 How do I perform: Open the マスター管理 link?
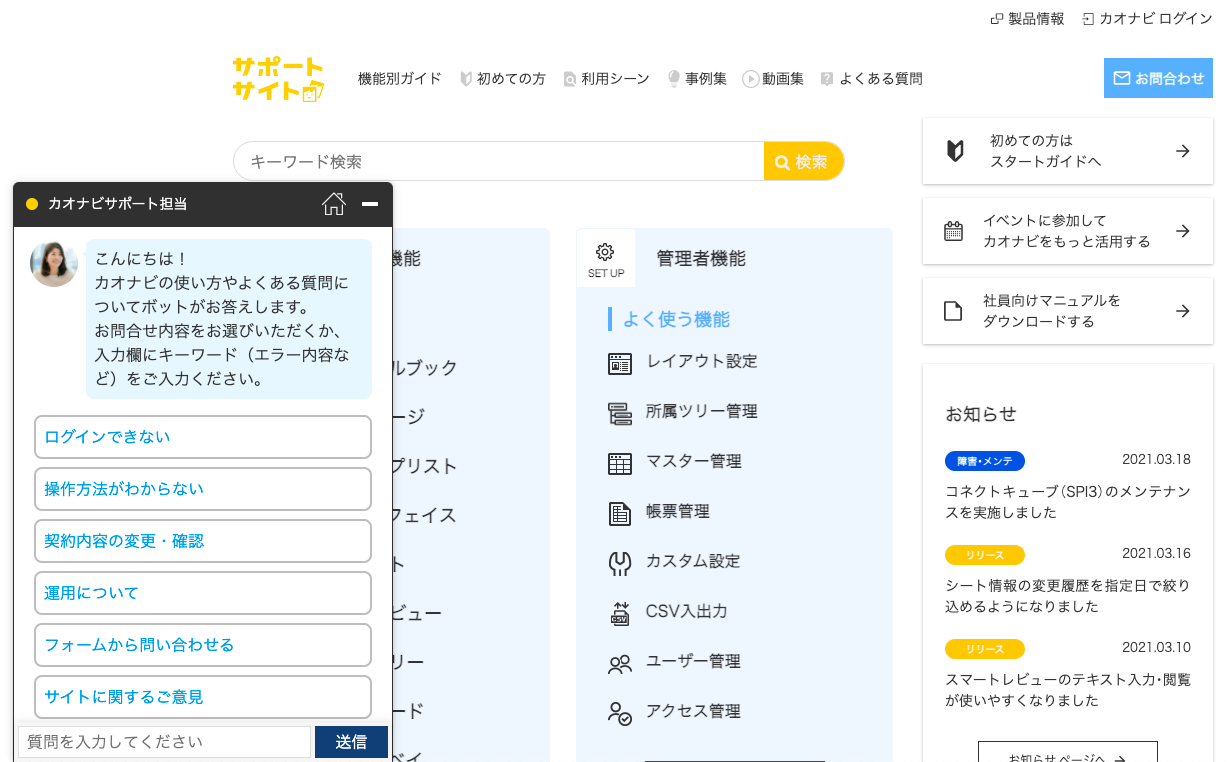(x=694, y=461)
